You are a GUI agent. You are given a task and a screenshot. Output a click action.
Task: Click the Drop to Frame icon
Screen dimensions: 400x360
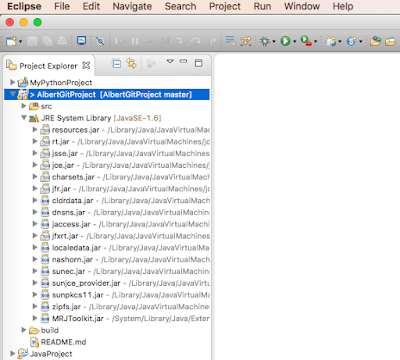click(230, 41)
